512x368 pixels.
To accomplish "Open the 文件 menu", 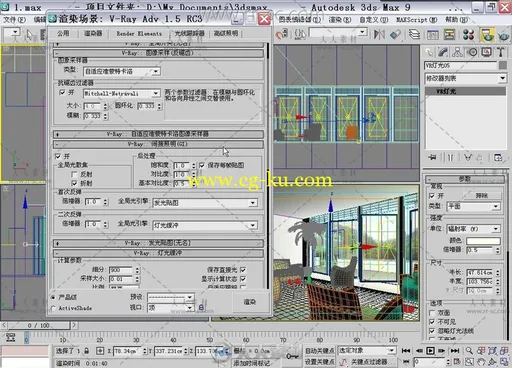I will [14, 20].
